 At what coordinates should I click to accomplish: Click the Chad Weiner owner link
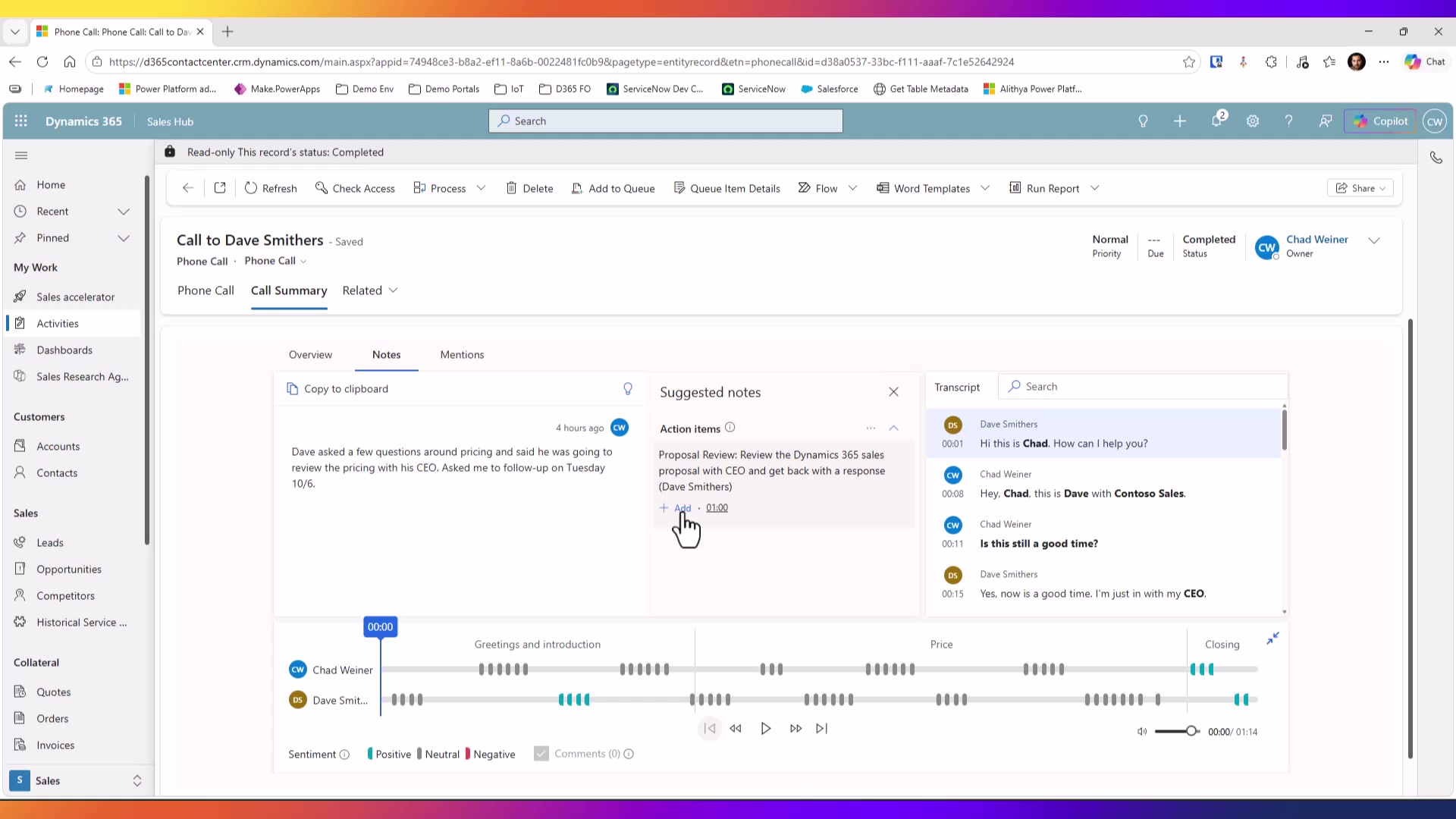tap(1317, 240)
